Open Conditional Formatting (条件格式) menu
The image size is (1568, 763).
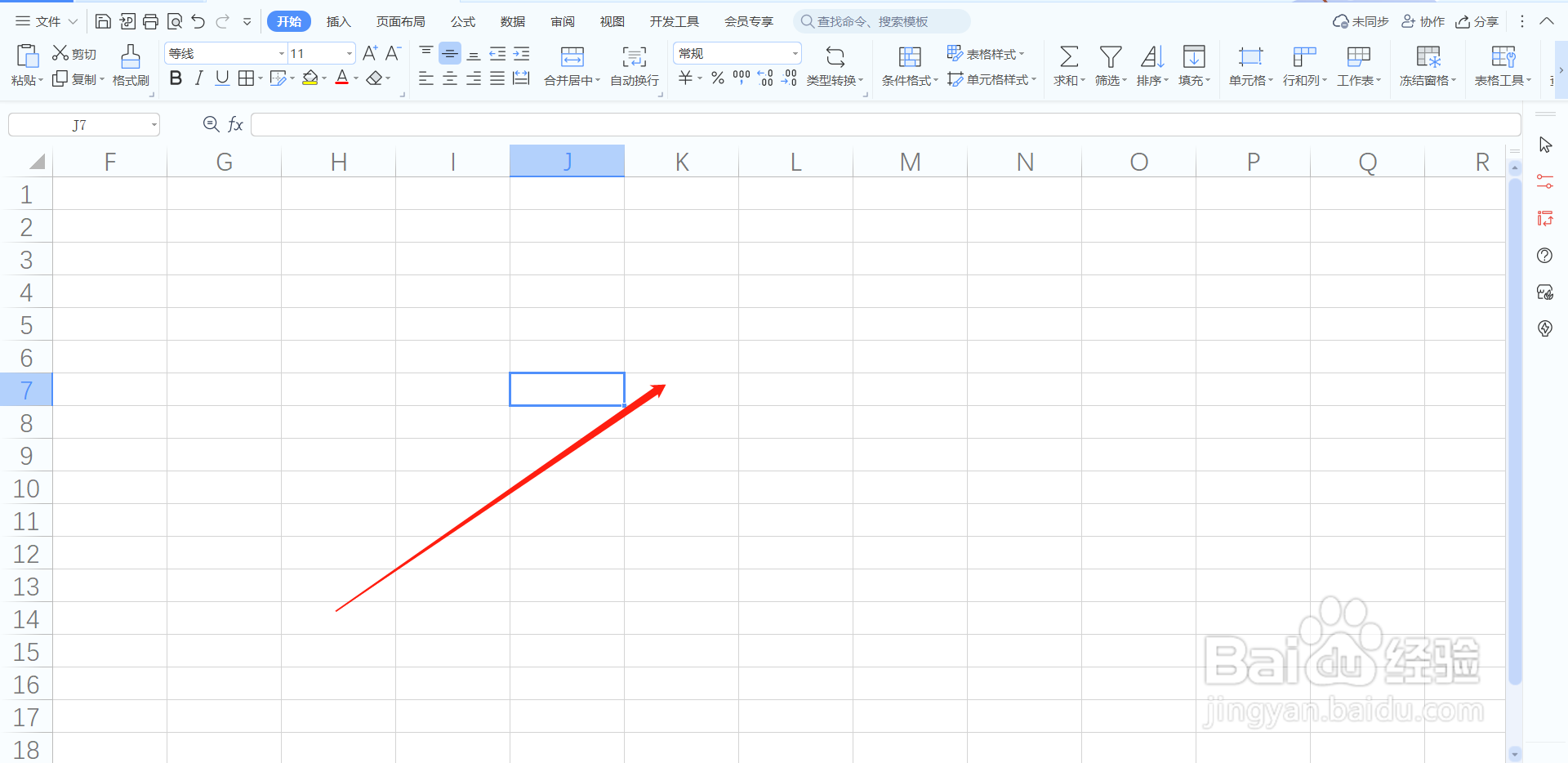tap(910, 65)
